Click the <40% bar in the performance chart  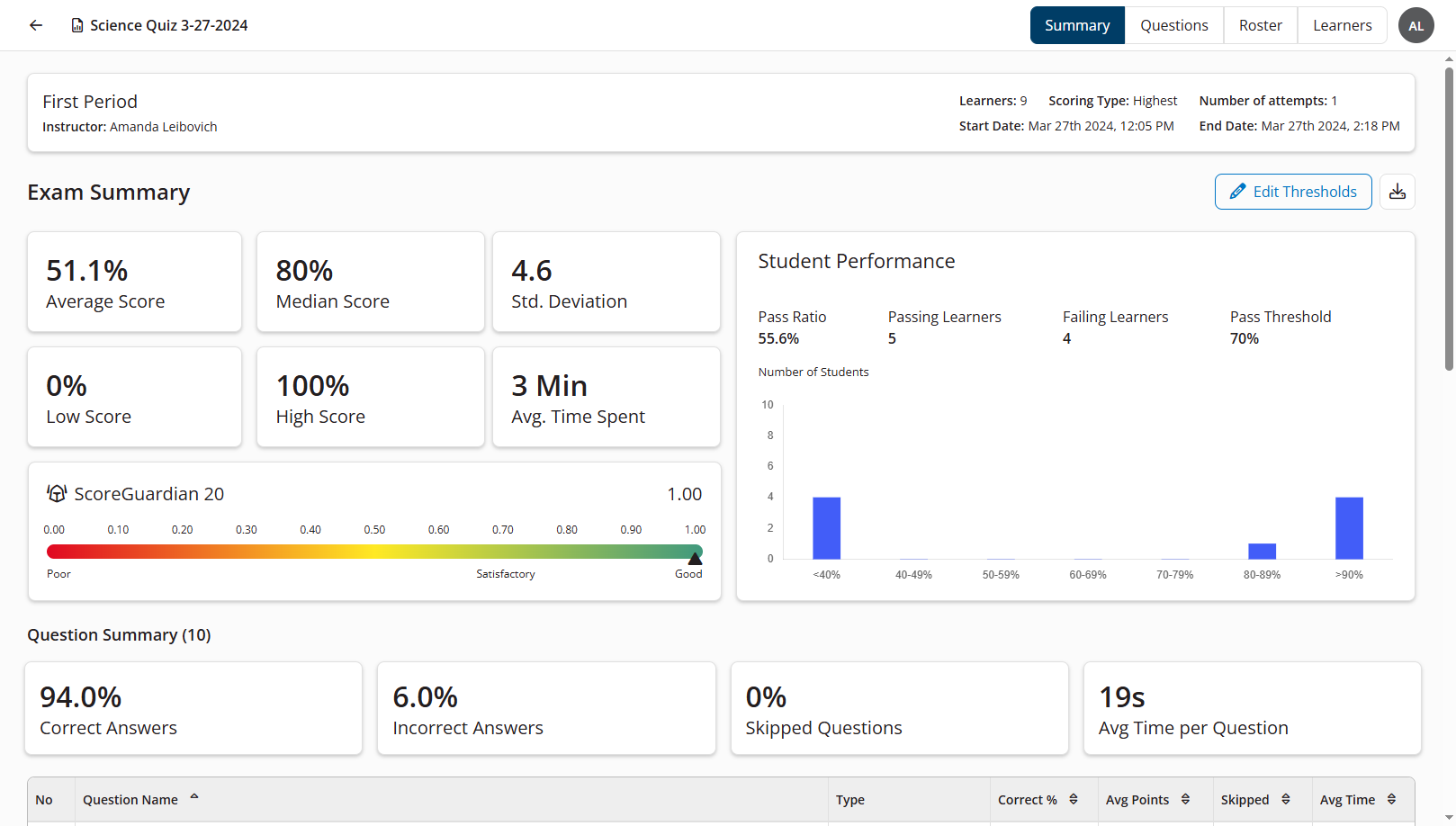coord(826,527)
